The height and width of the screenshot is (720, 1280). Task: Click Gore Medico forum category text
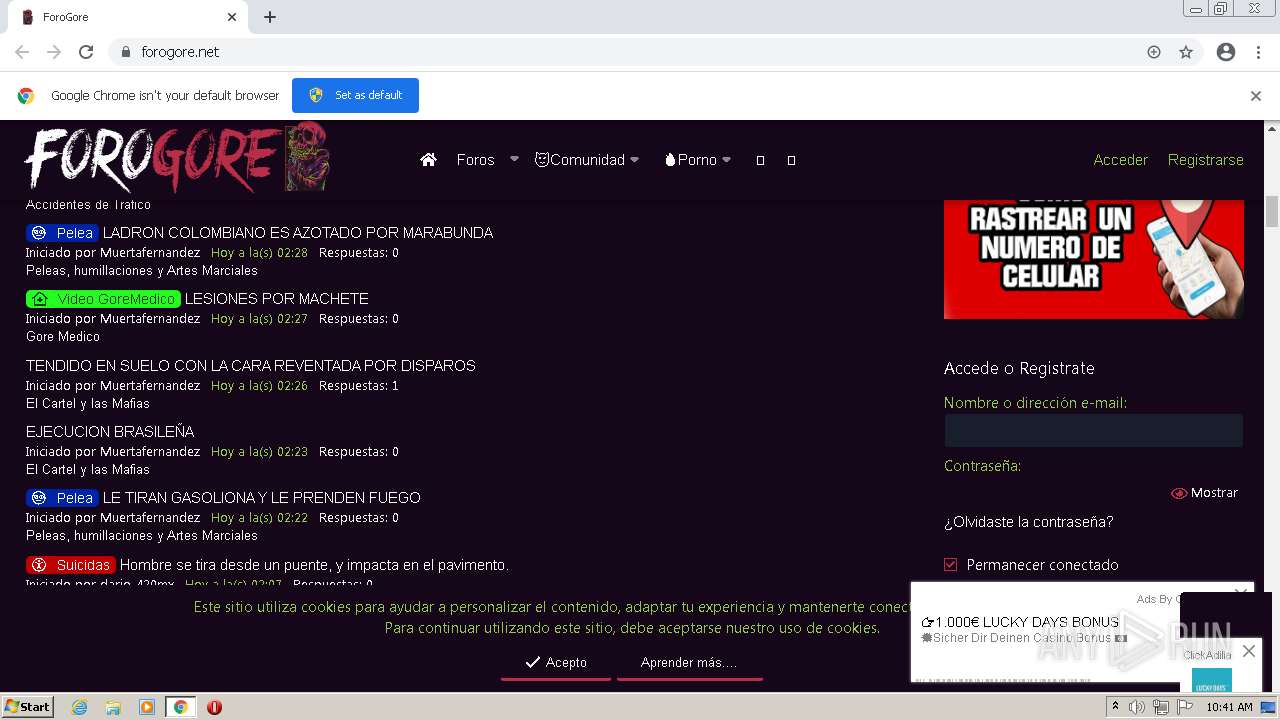tap(63, 337)
